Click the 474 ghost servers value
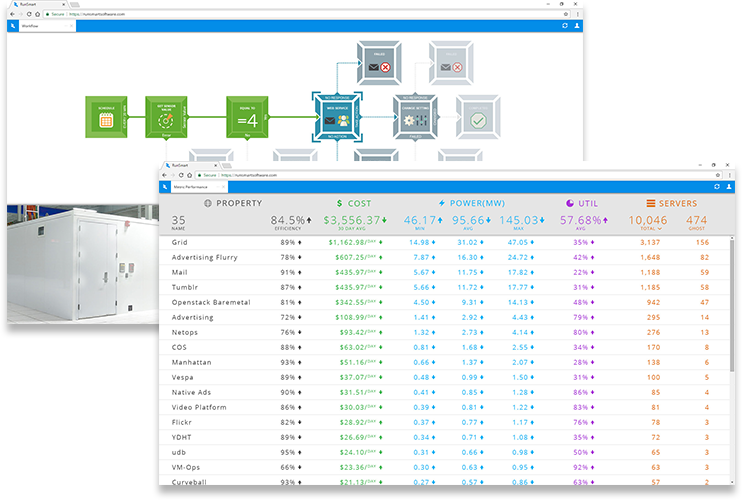The height and width of the screenshot is (500, 742). 697,220
